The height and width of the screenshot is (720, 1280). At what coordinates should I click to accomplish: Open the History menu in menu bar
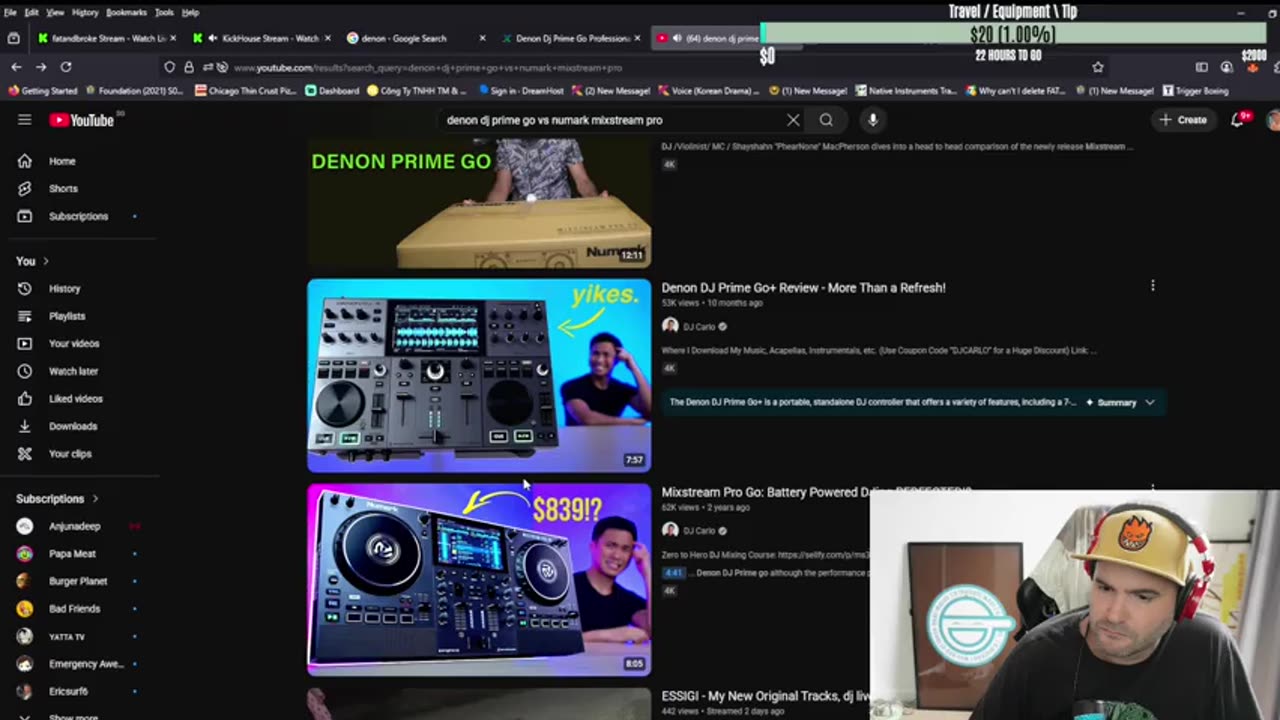(85, 12)
